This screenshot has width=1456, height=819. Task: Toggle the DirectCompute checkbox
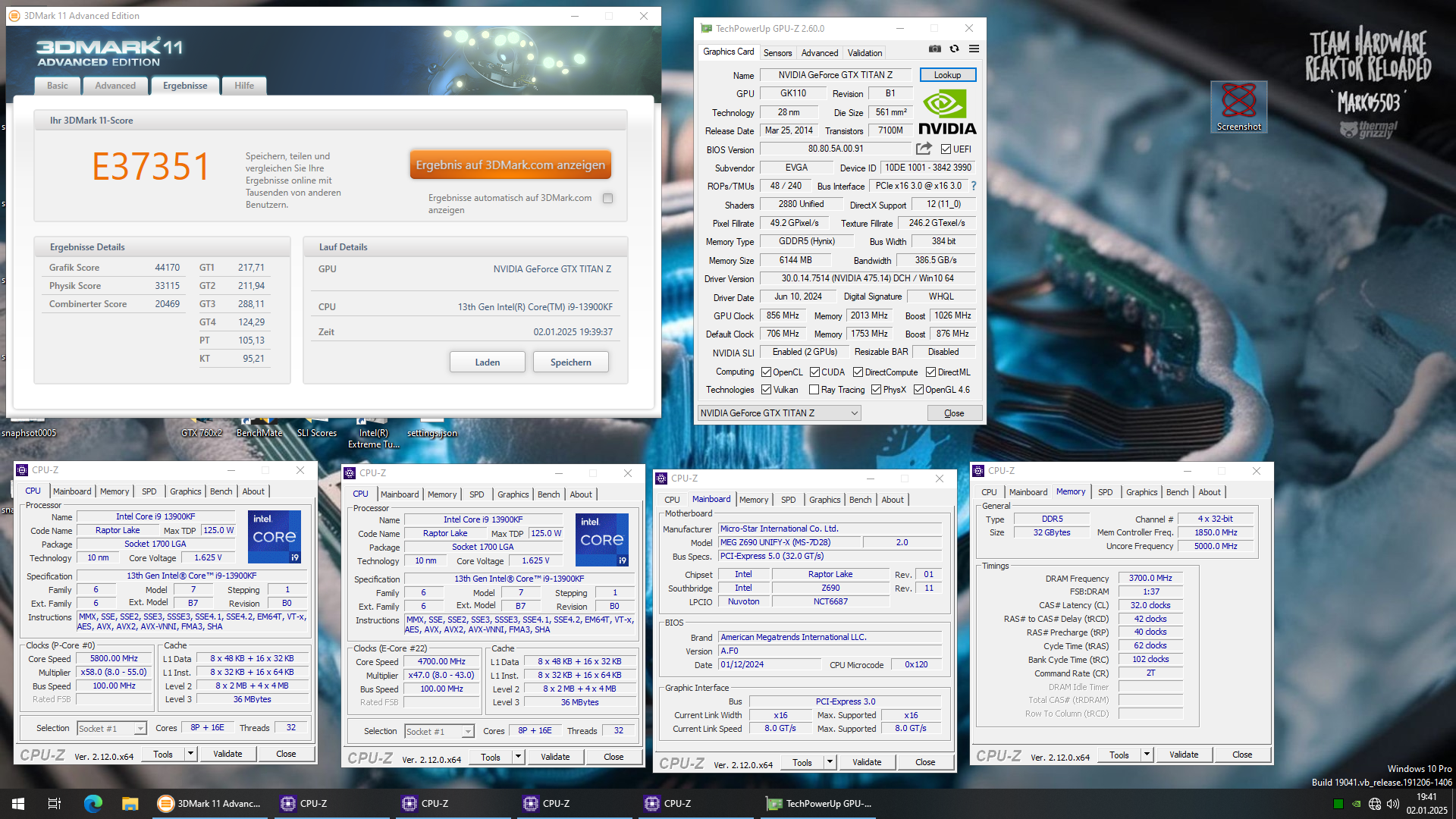pos(858,372)
